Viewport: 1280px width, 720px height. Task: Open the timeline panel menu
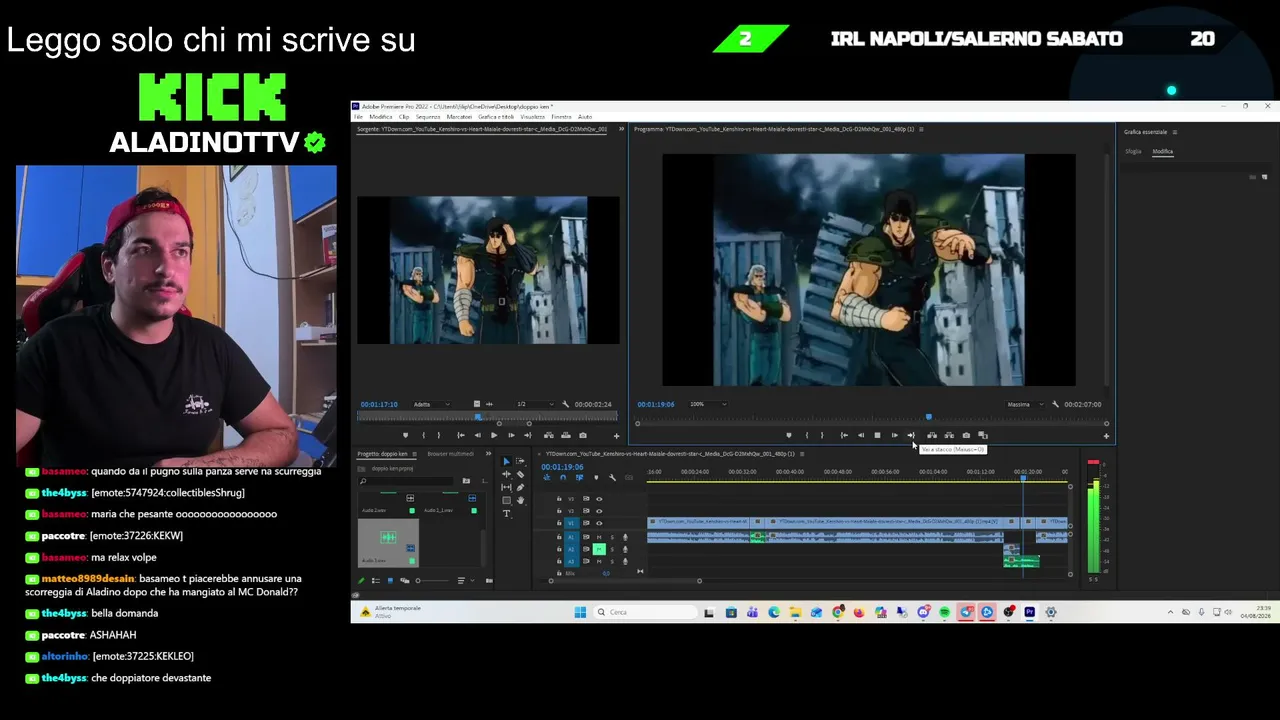click(x=802, y=454)
